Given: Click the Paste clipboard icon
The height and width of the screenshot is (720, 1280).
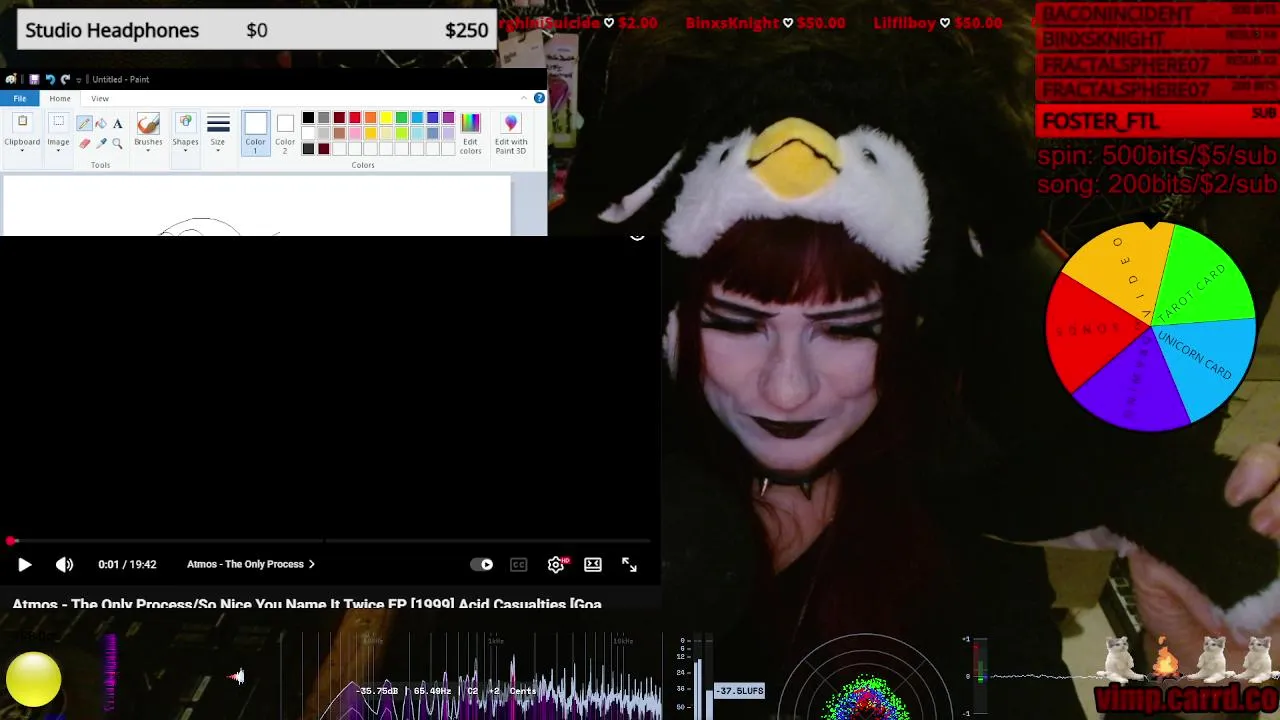Looking at the screenshot, I should 22,123.
